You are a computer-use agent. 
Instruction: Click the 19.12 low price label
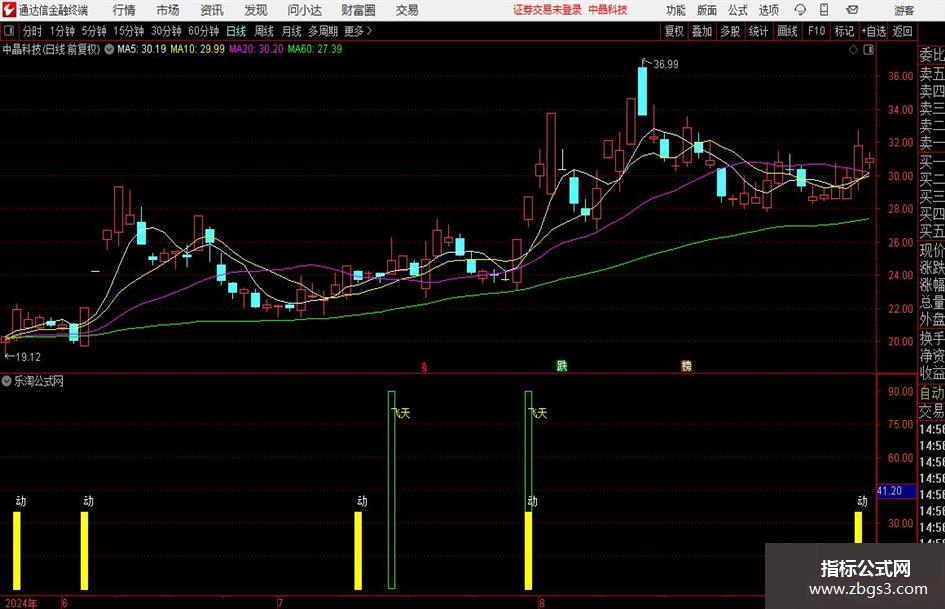coord(28,357)
